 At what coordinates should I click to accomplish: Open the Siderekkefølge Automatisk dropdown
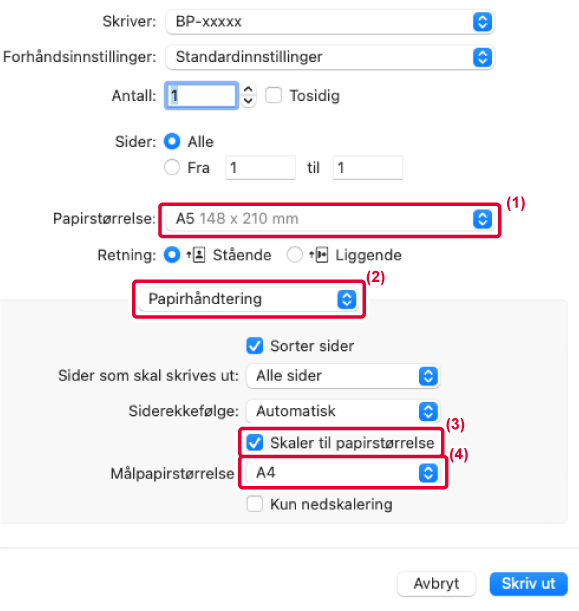pyautogui.click(x=343, y=411)
